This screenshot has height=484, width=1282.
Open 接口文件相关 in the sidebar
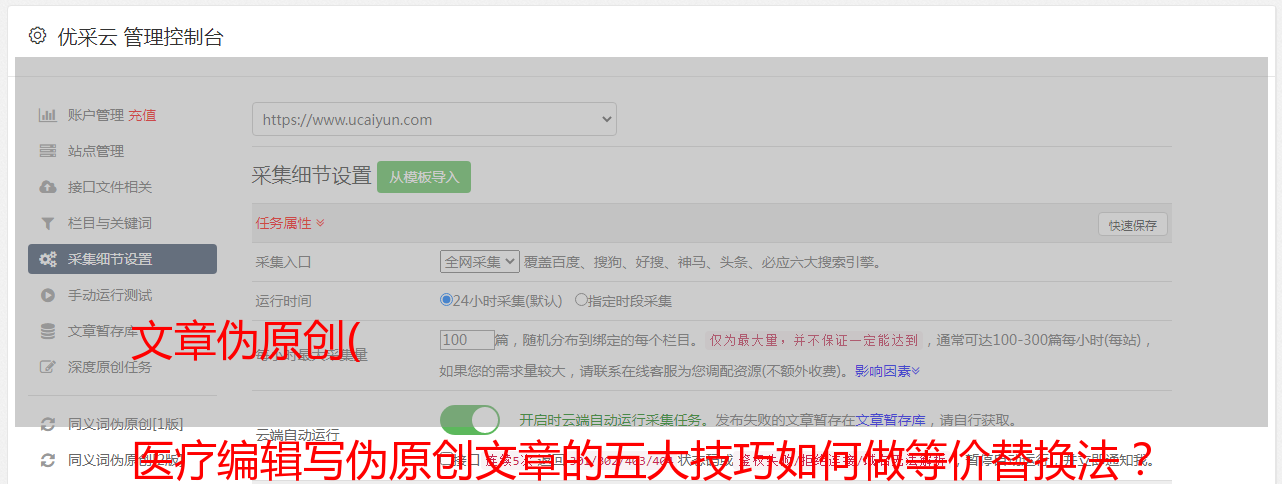110,187
